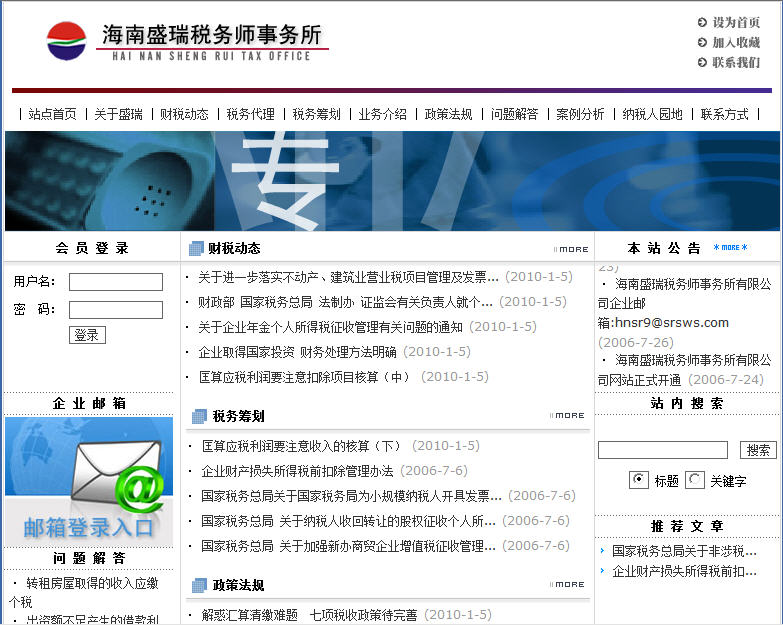Click the 政策法规 section header icon
This screenshot has height=626, width=783.
pos(199,585)
